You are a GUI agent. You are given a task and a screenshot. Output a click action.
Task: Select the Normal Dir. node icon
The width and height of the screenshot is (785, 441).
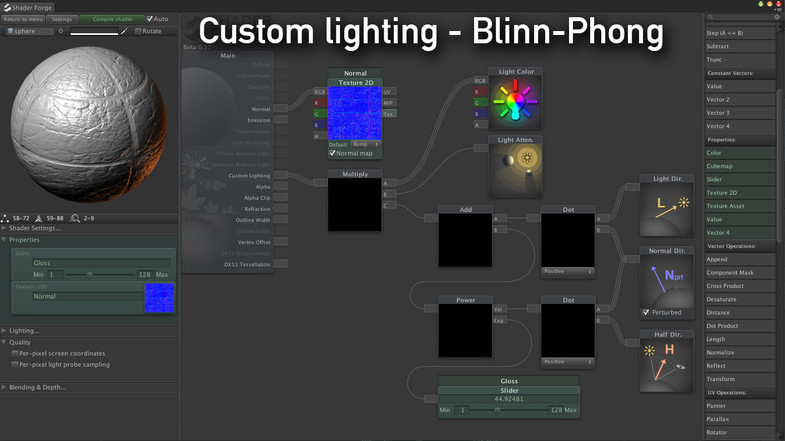[667, 281]
